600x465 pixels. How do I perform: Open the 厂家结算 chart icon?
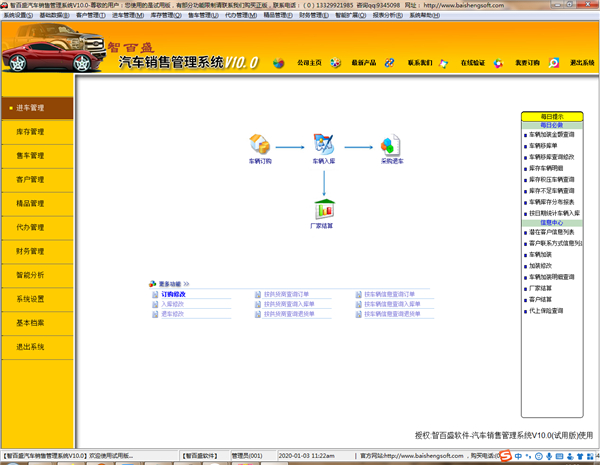pos(324,209)
